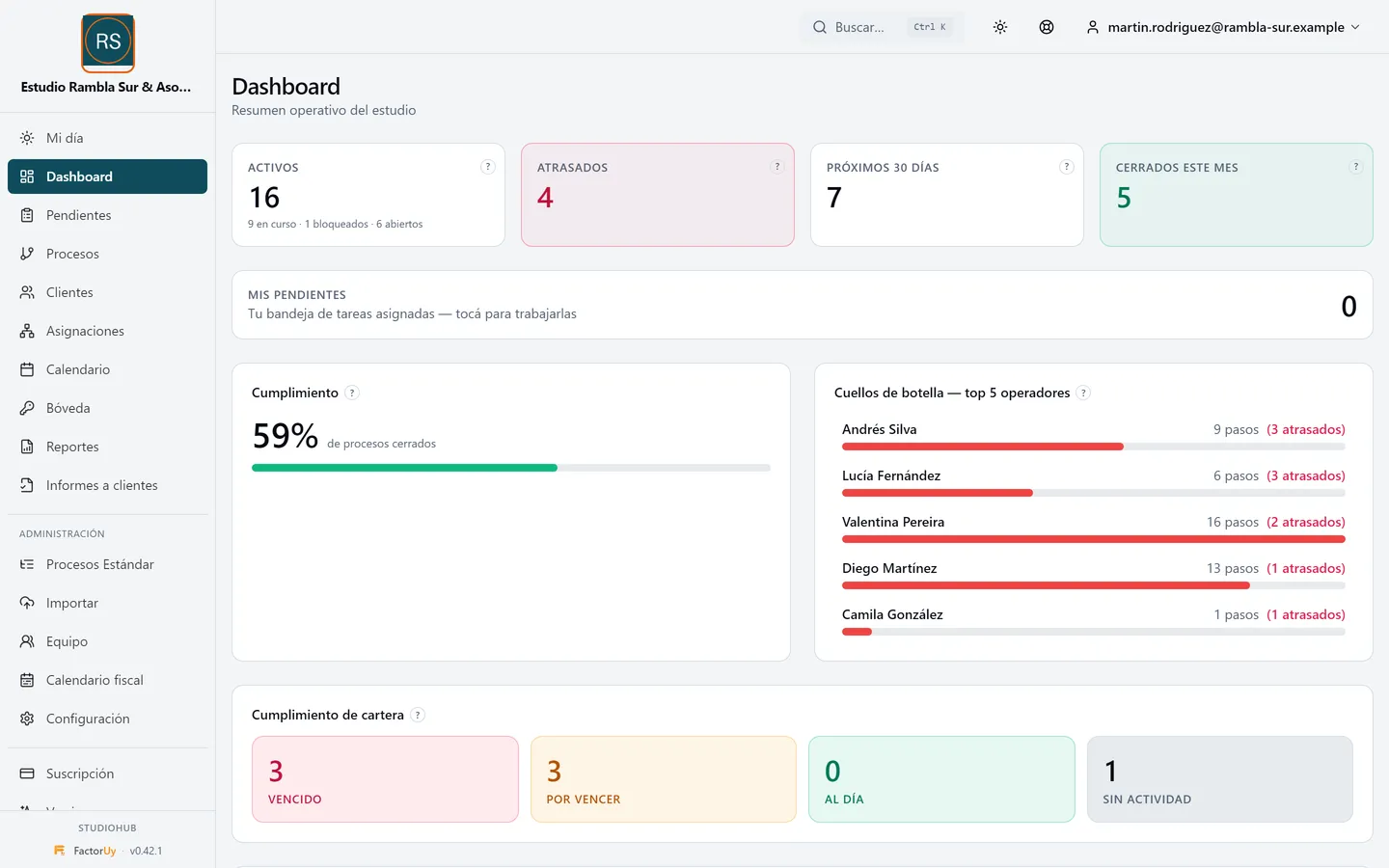Open Mi día in the sidebar

coord(107,138)
